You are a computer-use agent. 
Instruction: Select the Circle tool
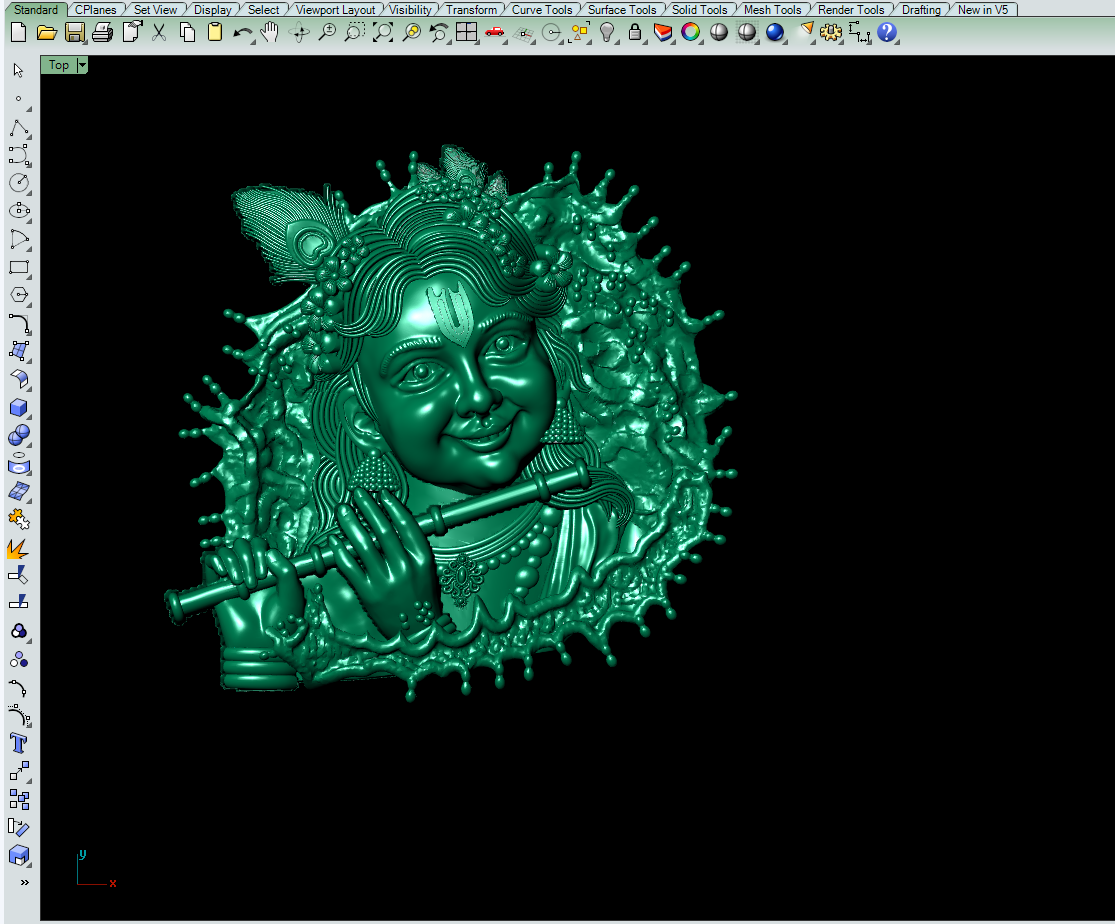[19, 183]
